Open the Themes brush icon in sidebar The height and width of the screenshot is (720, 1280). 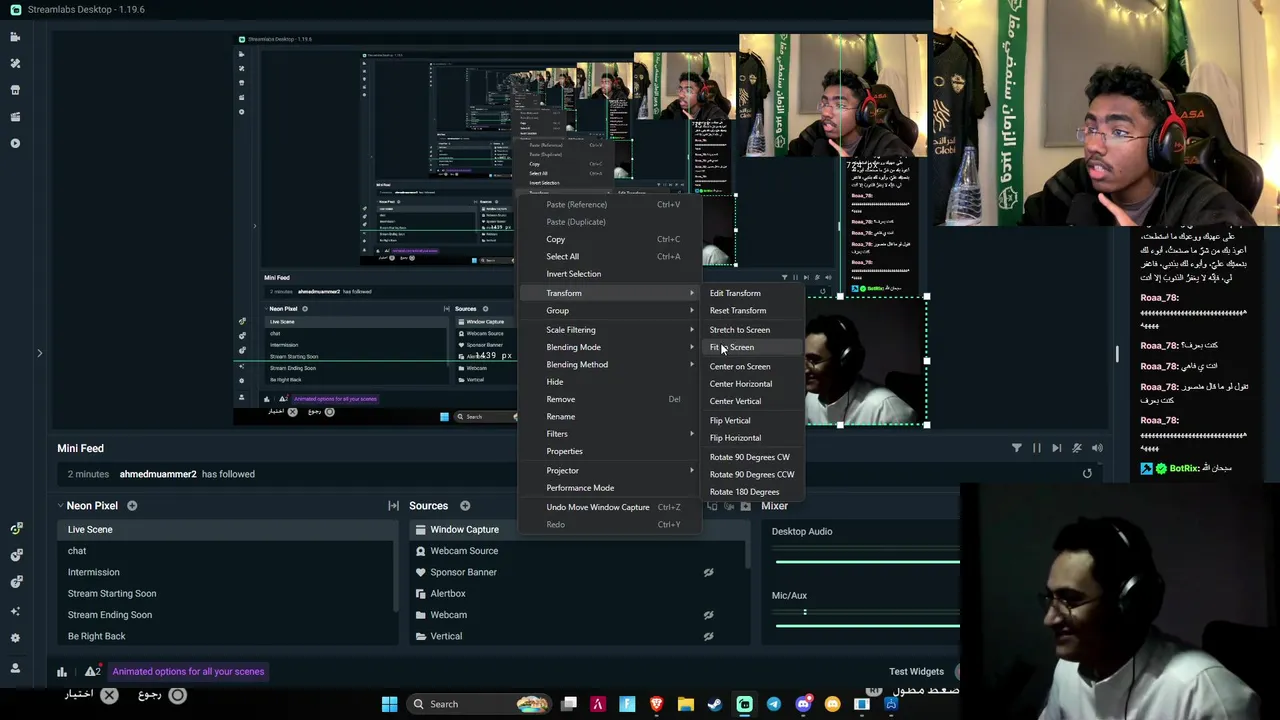[15, 63]
